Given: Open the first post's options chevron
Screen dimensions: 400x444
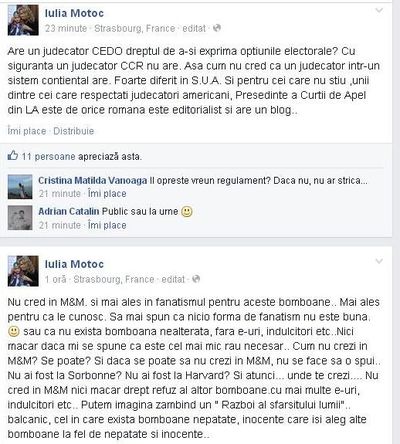Looking at the screenshot, I should point(379,11).
